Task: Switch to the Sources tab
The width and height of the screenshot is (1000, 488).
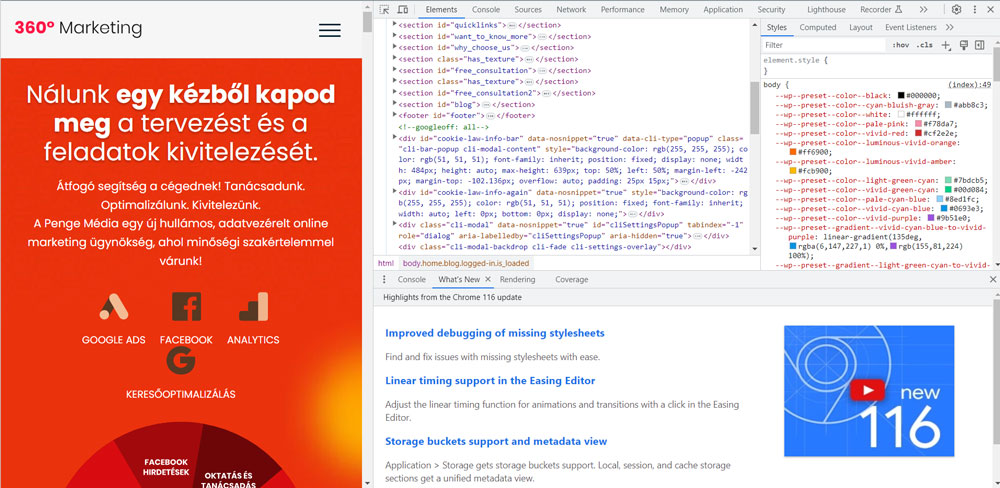Action: (528, 10)
